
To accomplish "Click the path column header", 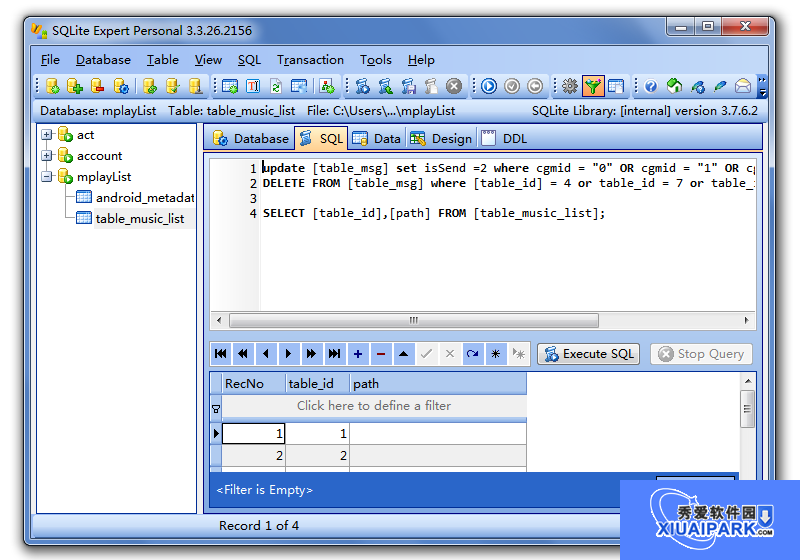I will pyautogui.click(x=438, y=384).
